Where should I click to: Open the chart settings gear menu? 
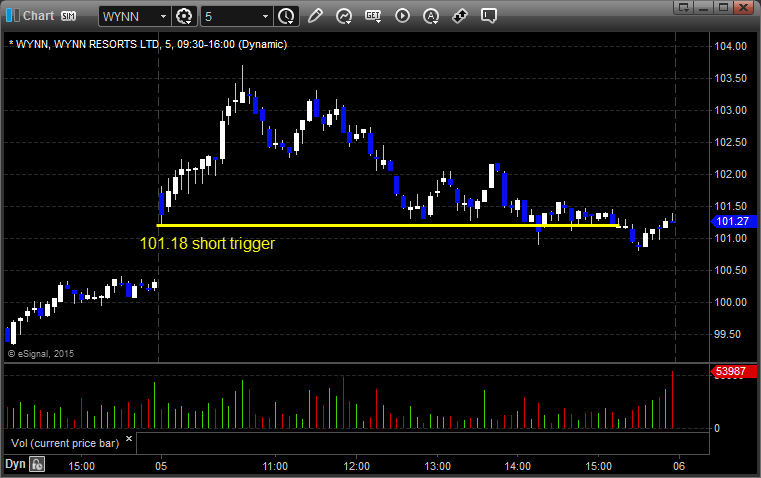tap(184, 16)
